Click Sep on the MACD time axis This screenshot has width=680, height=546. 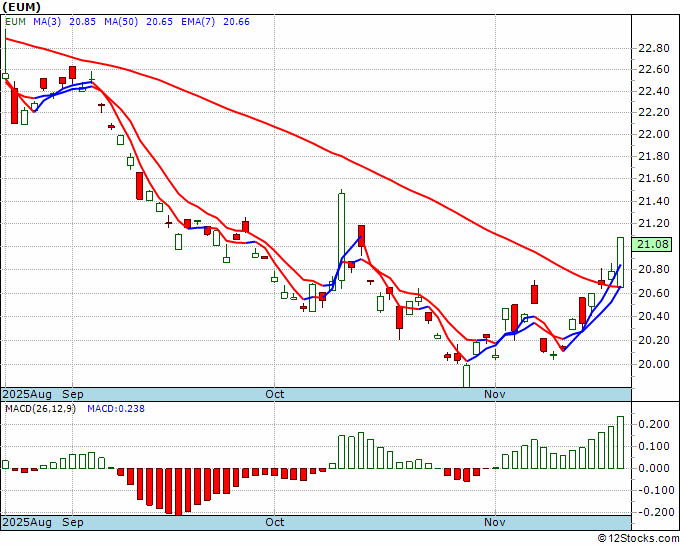[73, 522]
